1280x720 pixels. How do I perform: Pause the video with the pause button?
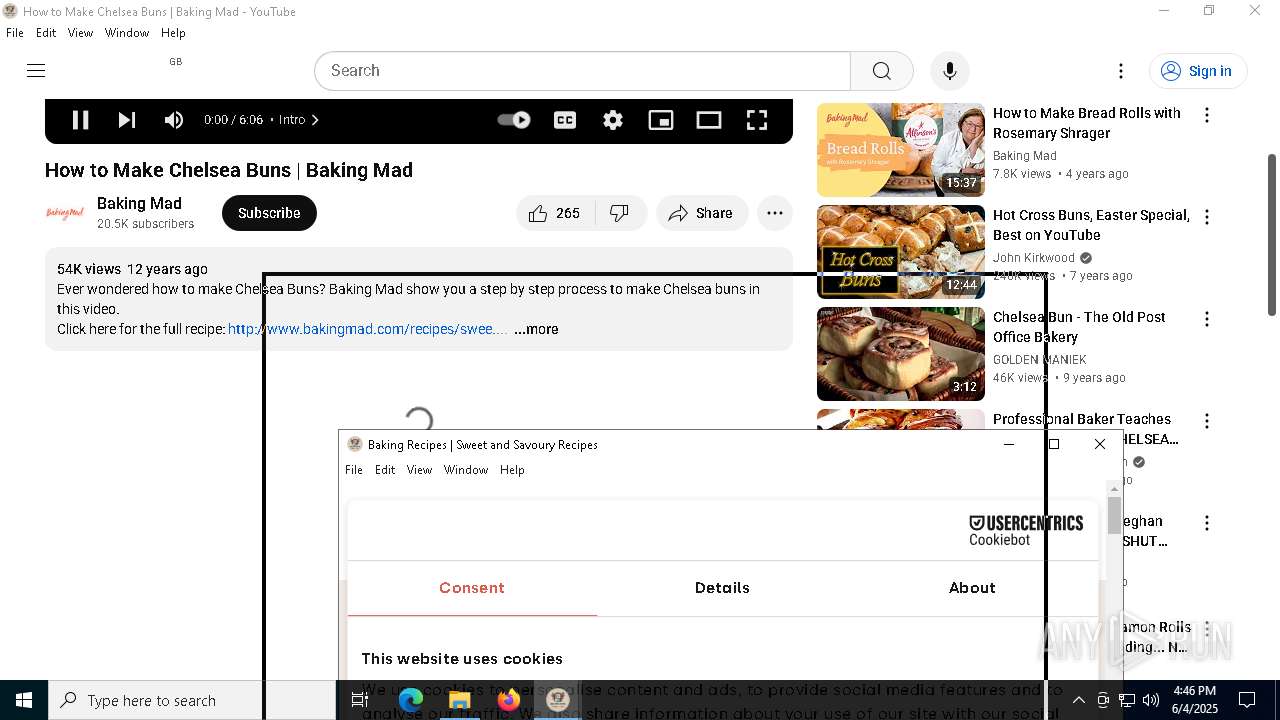point(80,120)
